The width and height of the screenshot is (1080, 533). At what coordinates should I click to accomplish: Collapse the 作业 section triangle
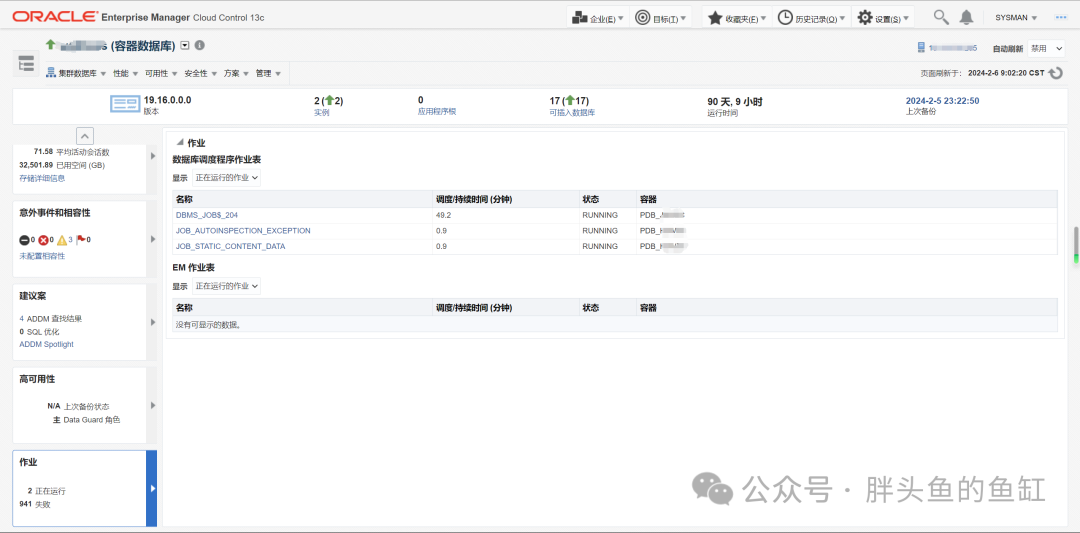pos(180,143)
